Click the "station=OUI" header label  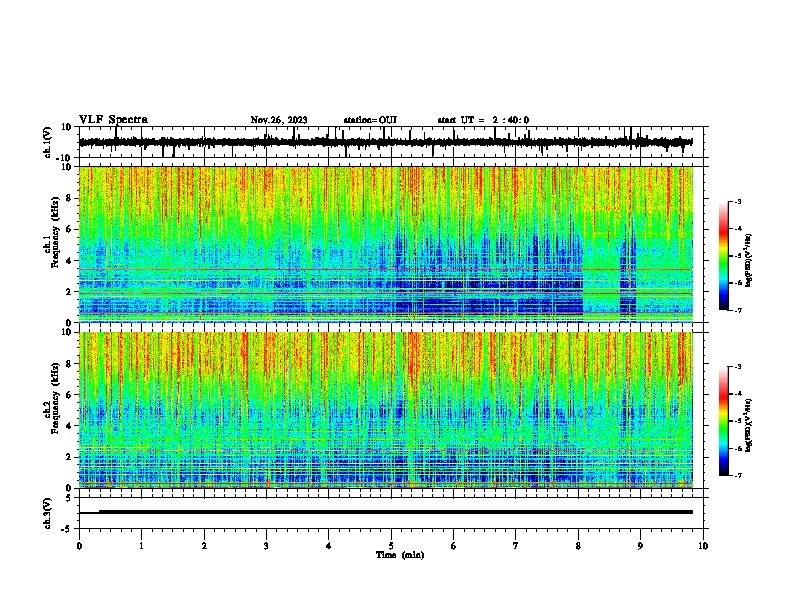(370, 120)
